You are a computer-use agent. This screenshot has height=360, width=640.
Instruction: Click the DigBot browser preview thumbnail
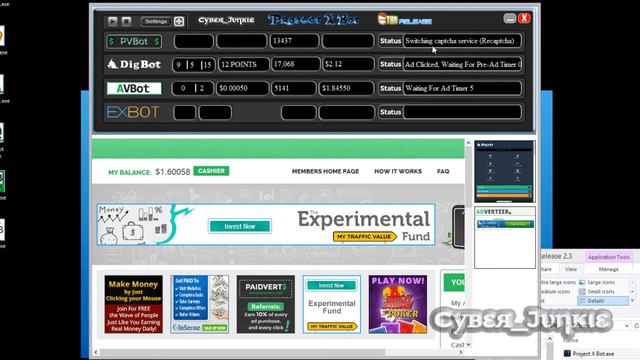(x=504, y=171)
